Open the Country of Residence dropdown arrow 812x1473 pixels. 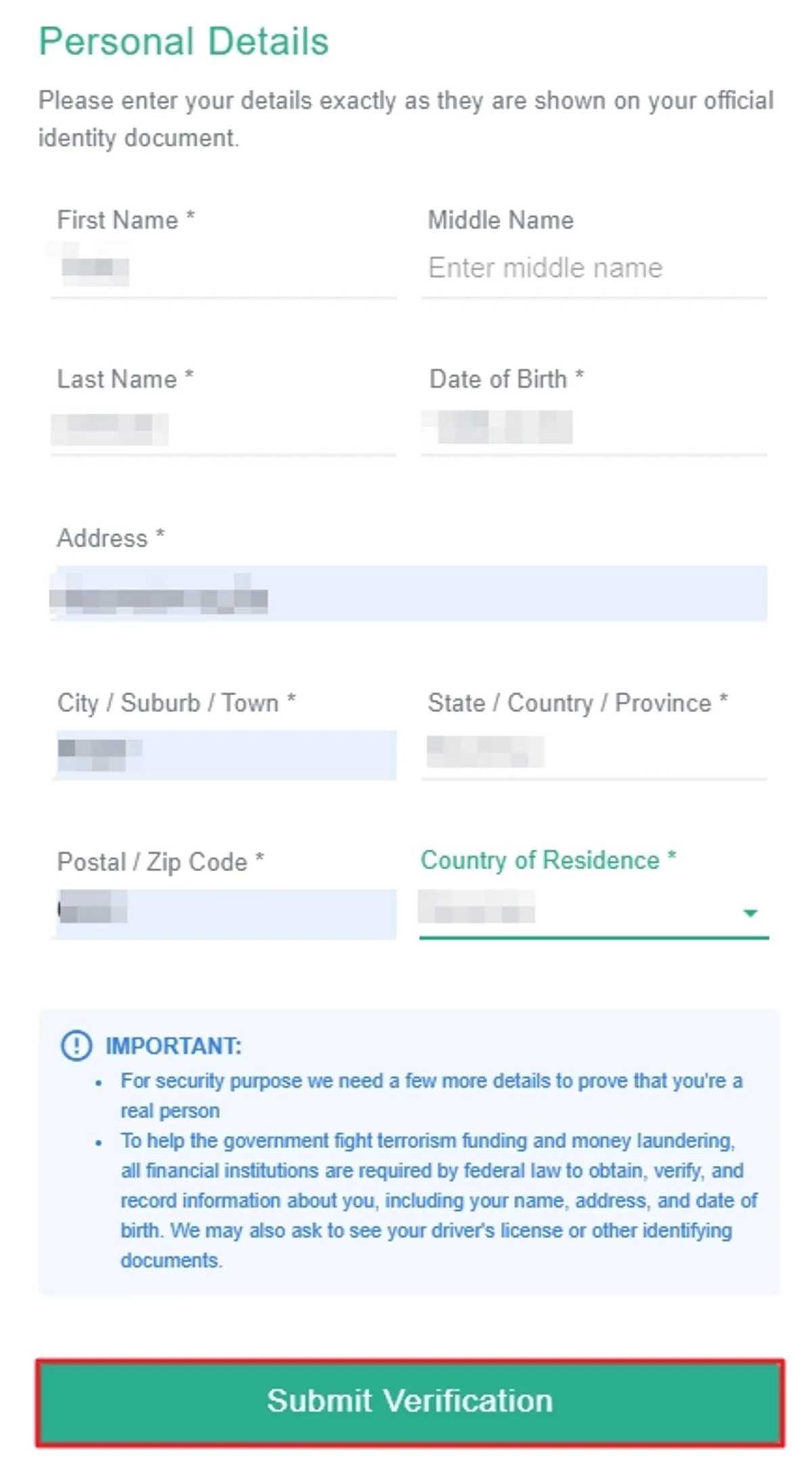tap(749, 913)
